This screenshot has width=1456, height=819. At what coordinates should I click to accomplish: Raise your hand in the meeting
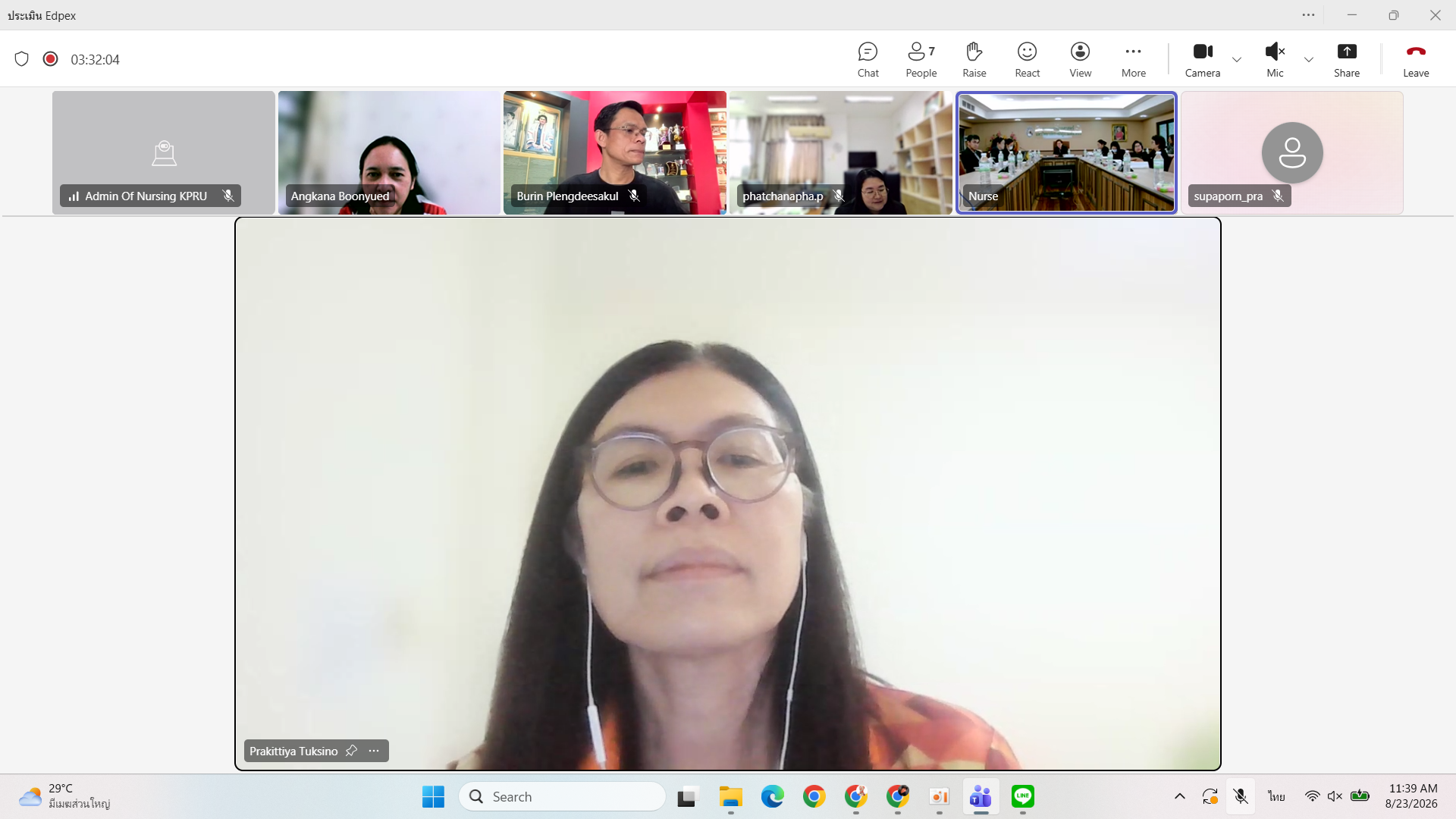pos(974,60)
